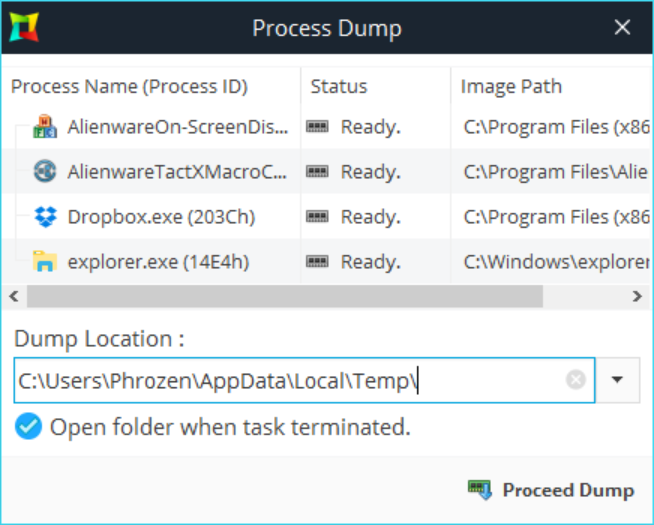654x525 pixels.
Task: Click the AlienwareOn-ScreenDisplay process icon
Action: click(45, 127)
